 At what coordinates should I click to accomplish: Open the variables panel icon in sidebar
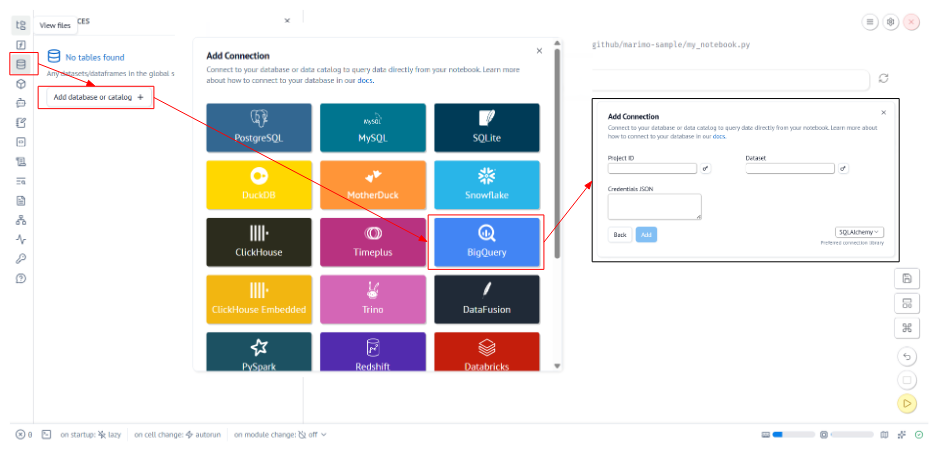pos(21,45)
